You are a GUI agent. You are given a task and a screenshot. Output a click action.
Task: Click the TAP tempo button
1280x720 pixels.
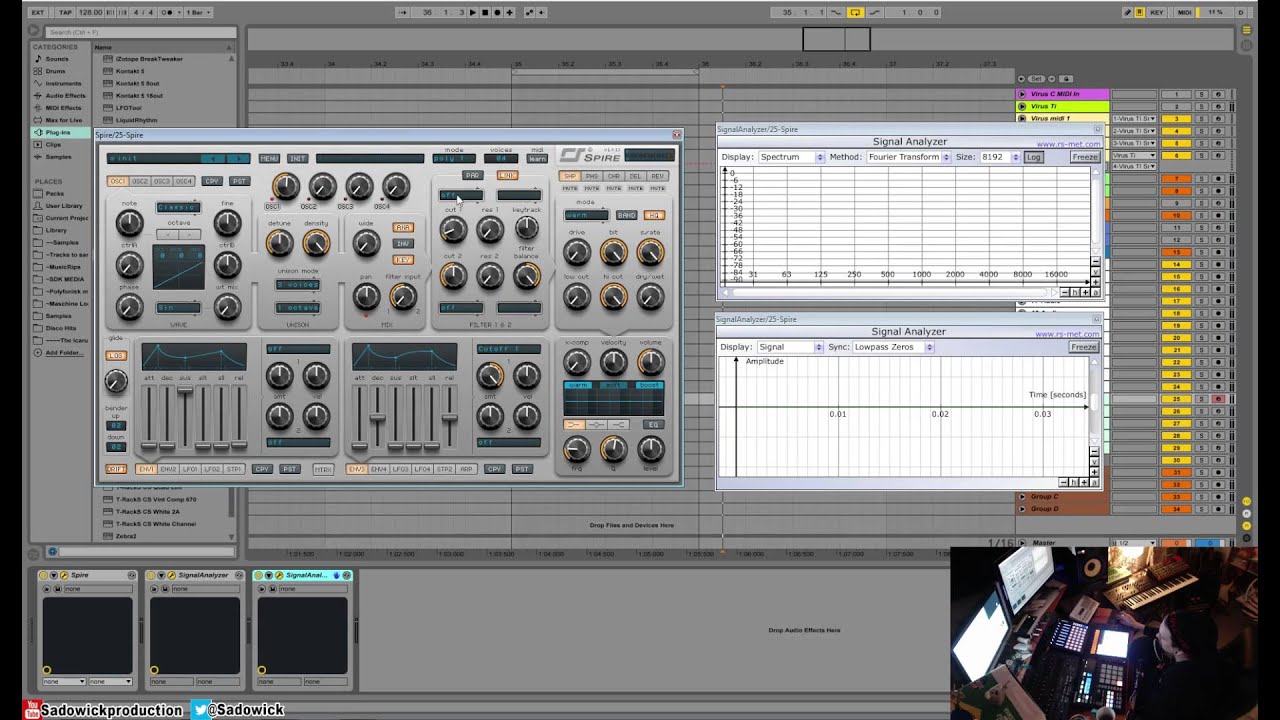tap(66, 12)
